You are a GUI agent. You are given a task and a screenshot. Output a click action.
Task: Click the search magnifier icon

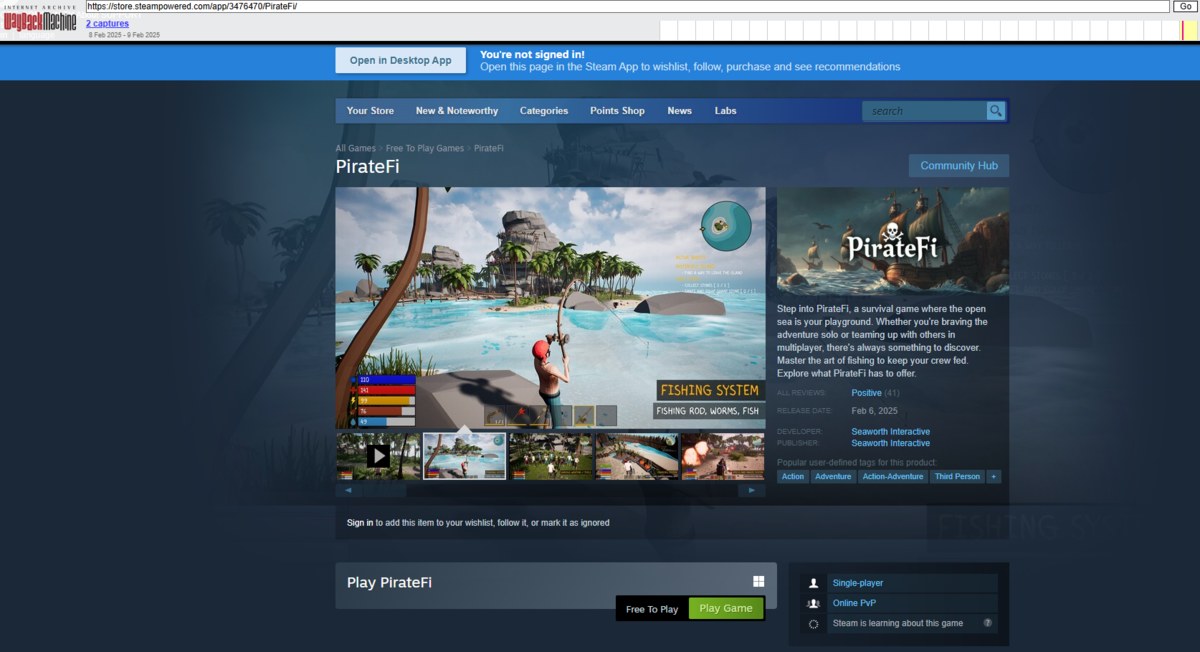(x=995, y=111)
